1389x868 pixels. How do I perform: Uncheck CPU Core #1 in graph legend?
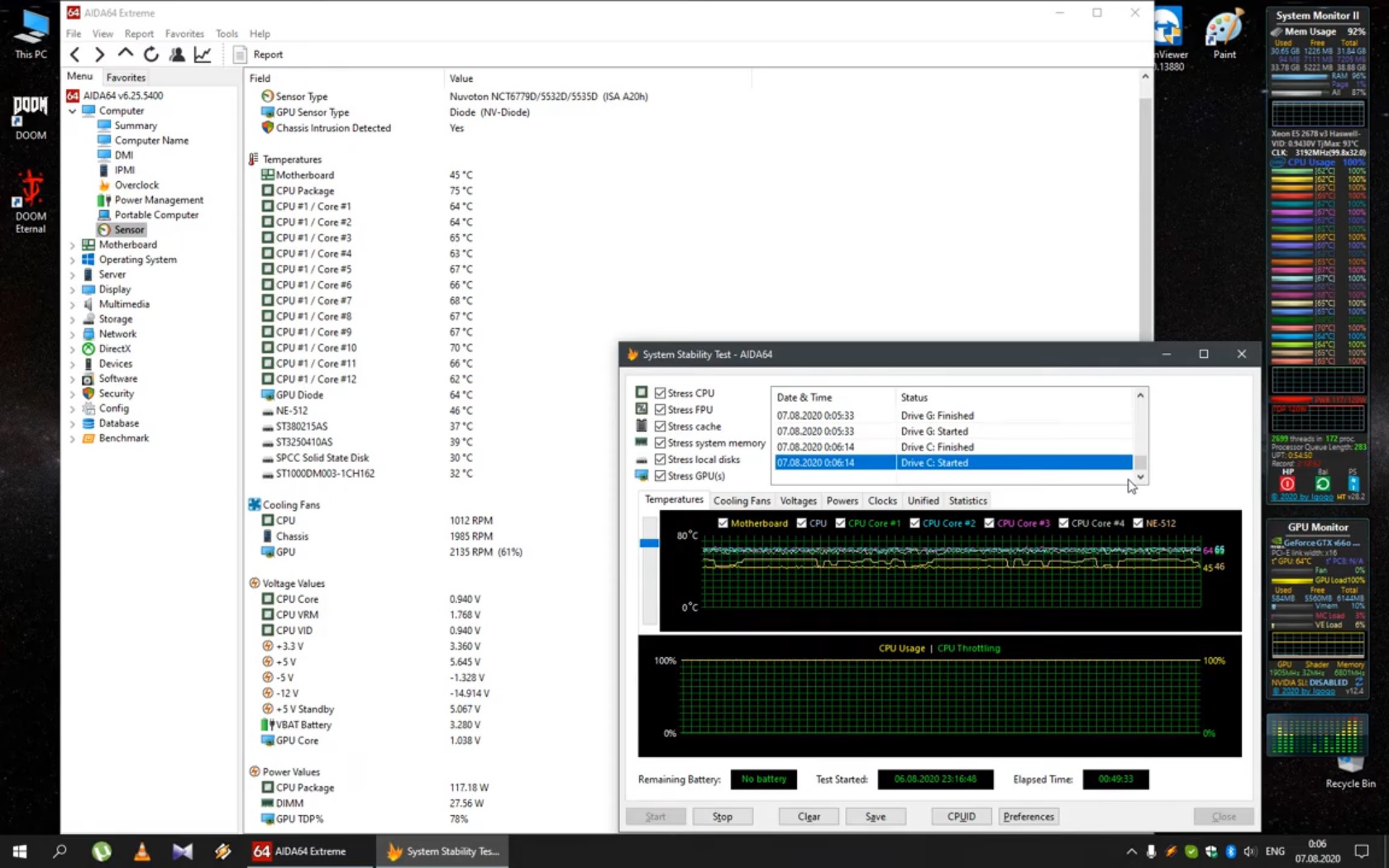coord(840,523)
